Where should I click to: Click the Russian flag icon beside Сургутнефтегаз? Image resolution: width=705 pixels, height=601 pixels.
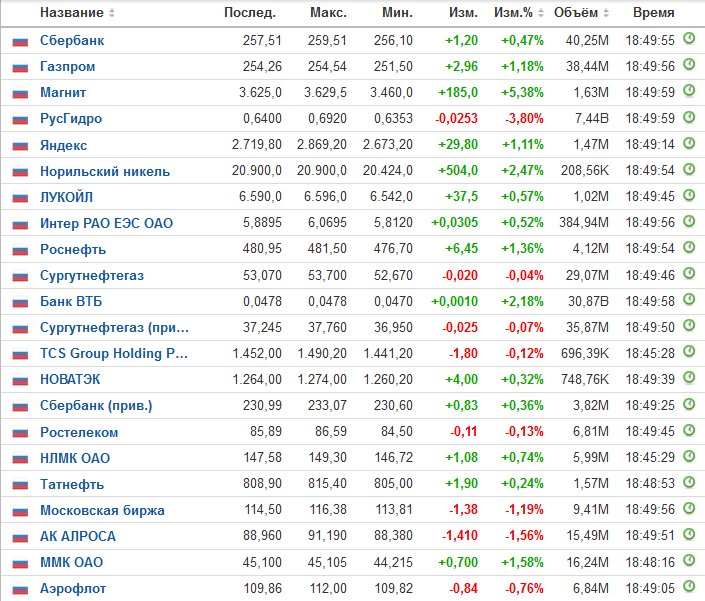[x=20, y=276]
